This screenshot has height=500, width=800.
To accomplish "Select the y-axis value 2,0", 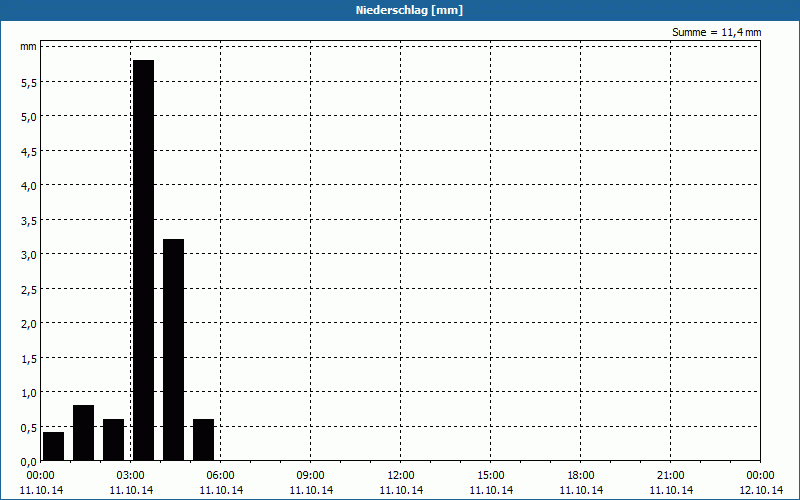I will 29,324.
